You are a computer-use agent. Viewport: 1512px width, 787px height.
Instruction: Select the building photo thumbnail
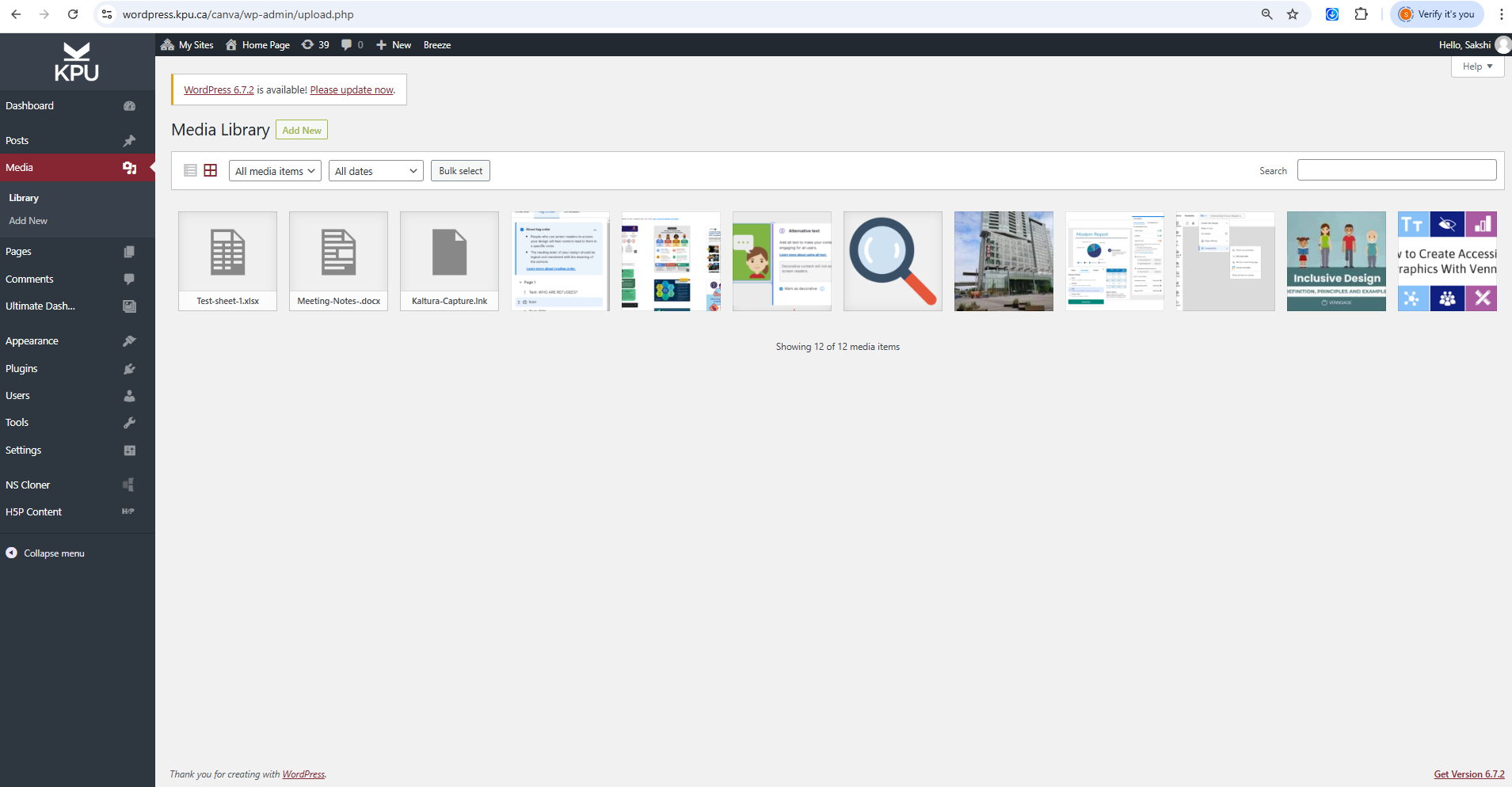(1004, 261)
